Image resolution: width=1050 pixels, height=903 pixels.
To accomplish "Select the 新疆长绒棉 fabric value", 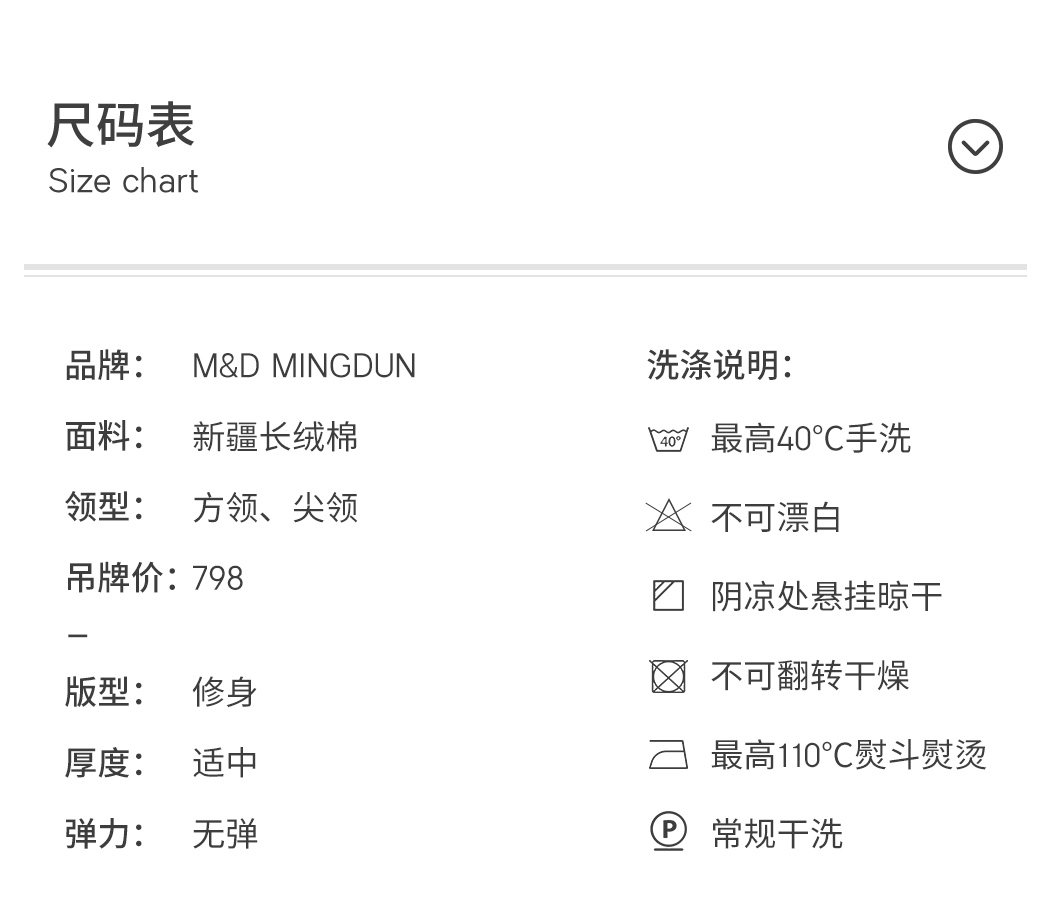I will (x=275, y=437).
